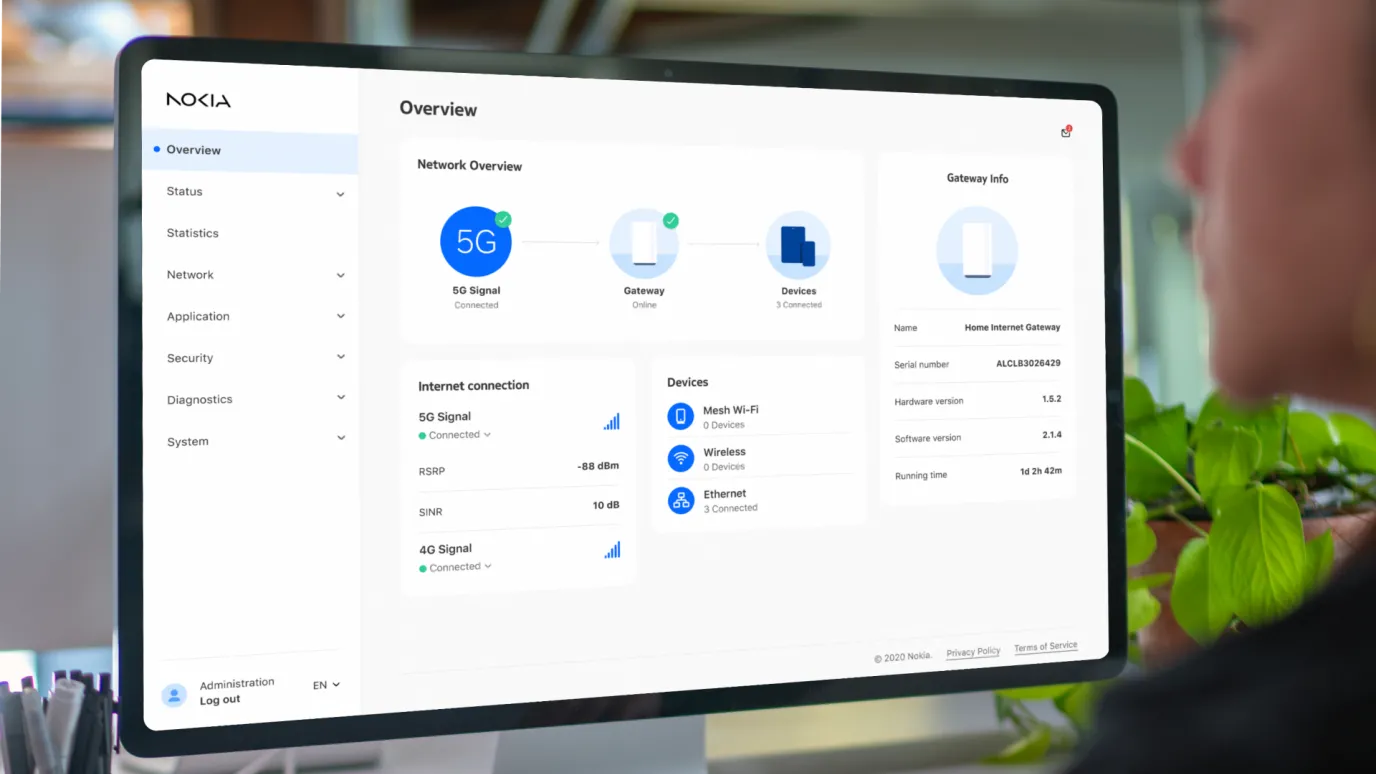This screenshot has height=774, width=1376.
Task: Click the Mesh Wi-Fi device icon
Action: coord(681,416)
